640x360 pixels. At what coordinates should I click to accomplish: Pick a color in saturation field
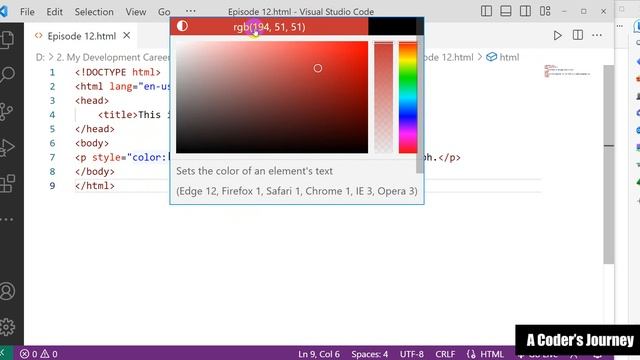[272, 97]
